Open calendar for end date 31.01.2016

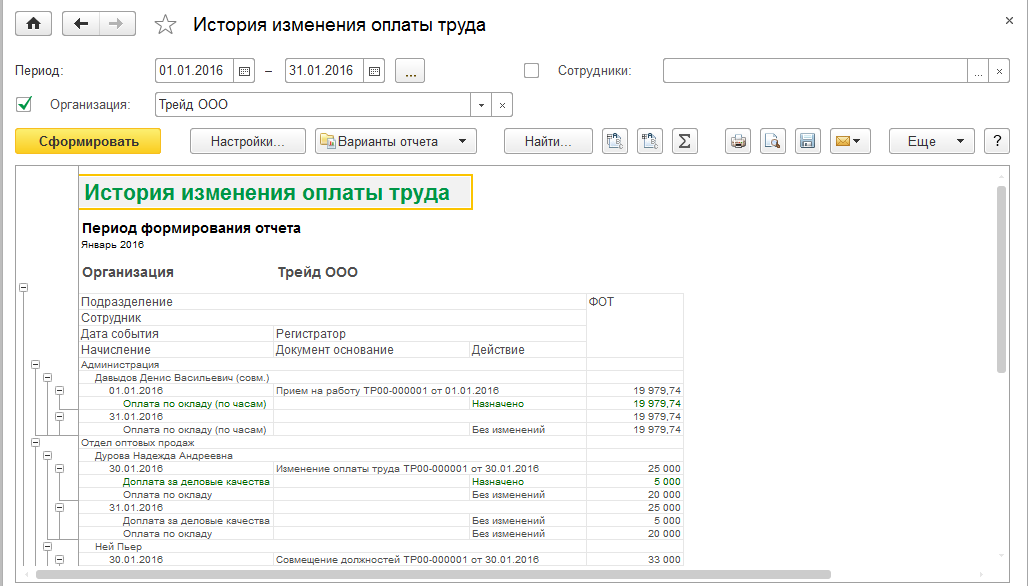click(x=374, y=71)
